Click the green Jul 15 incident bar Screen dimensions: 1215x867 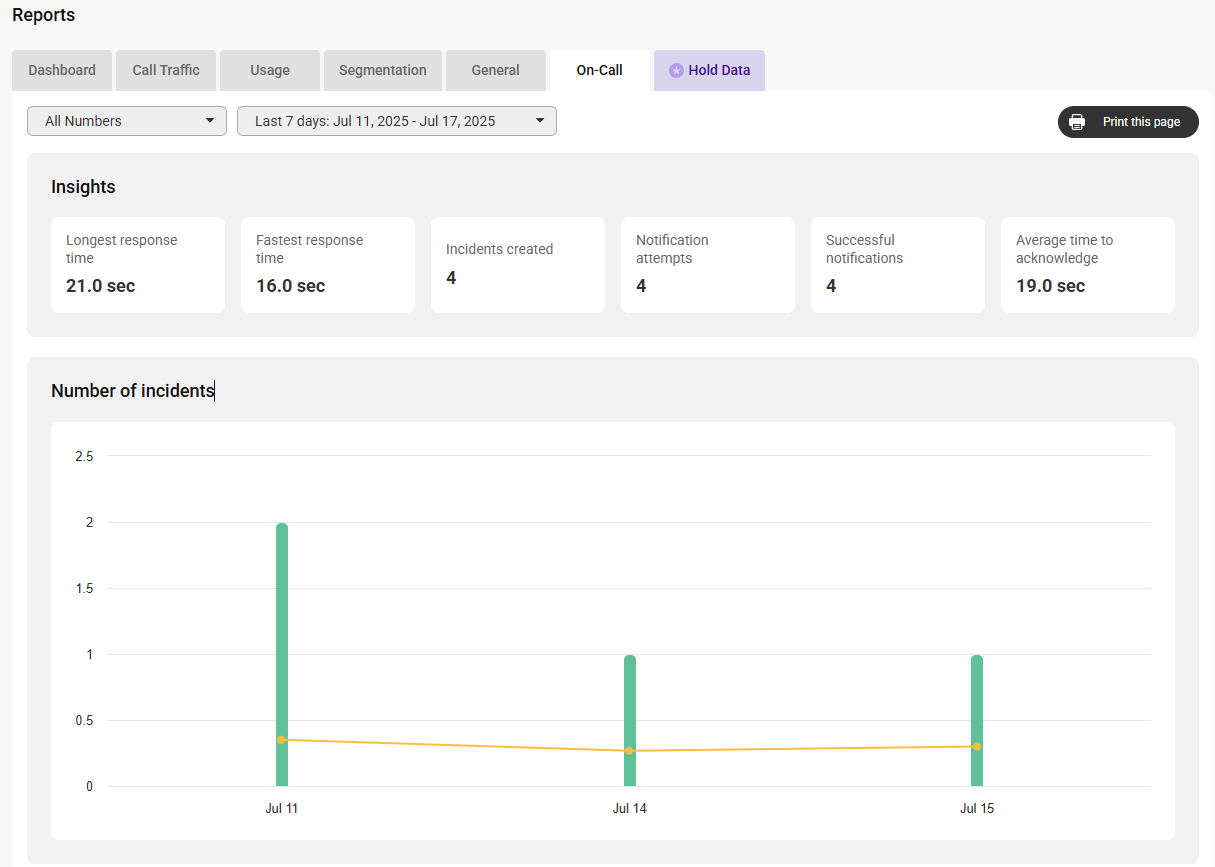coord(977,720)
